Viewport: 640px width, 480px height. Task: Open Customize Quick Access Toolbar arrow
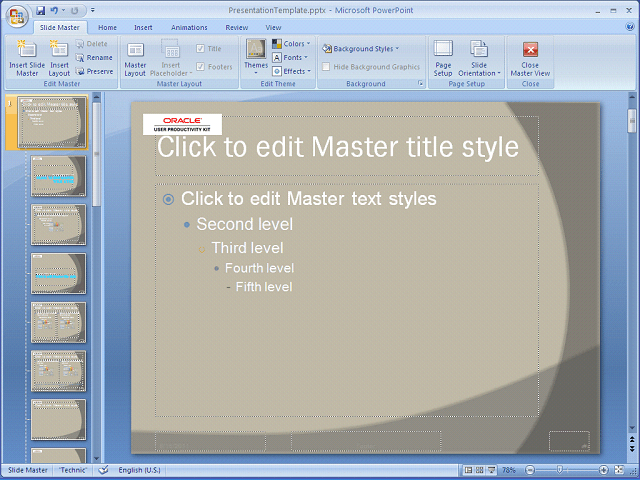tap(93, 10)
